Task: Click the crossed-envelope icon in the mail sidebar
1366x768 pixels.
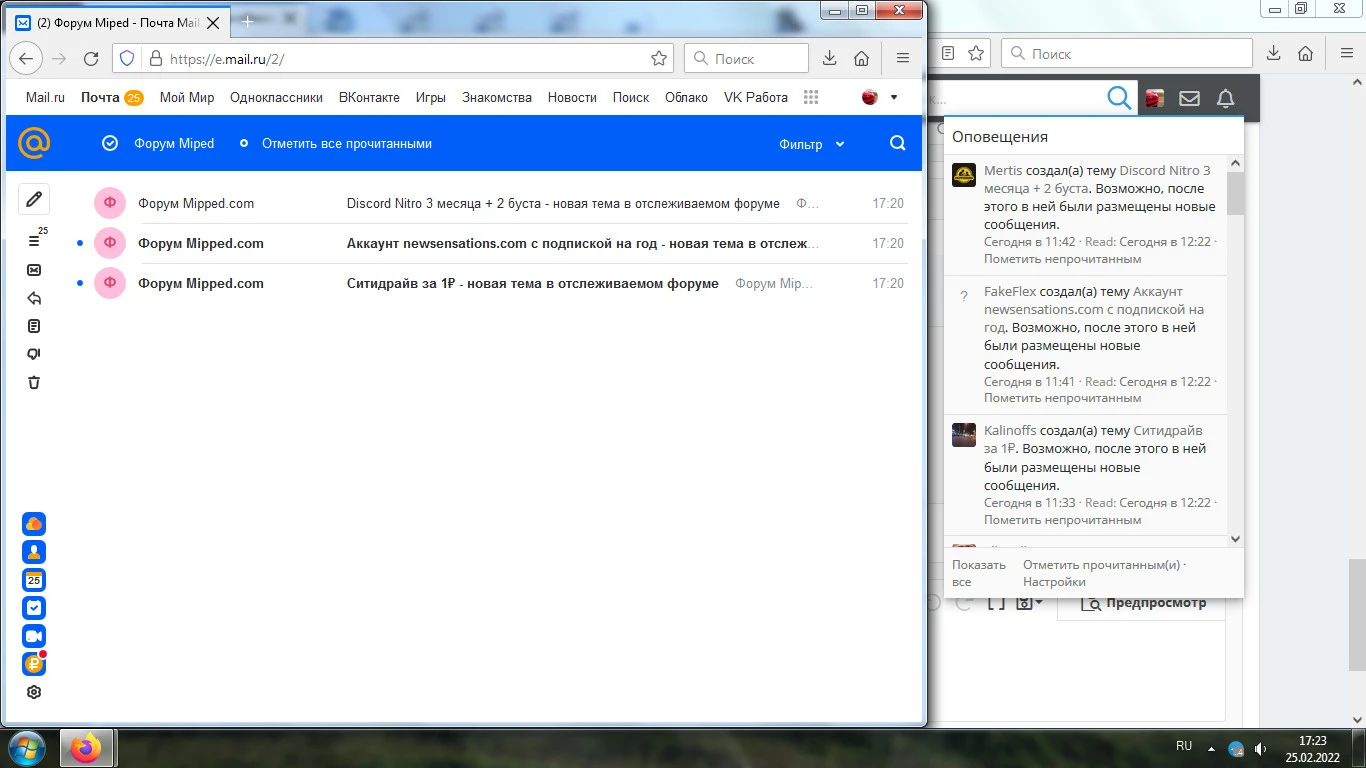Action: [x=34, y=270]
